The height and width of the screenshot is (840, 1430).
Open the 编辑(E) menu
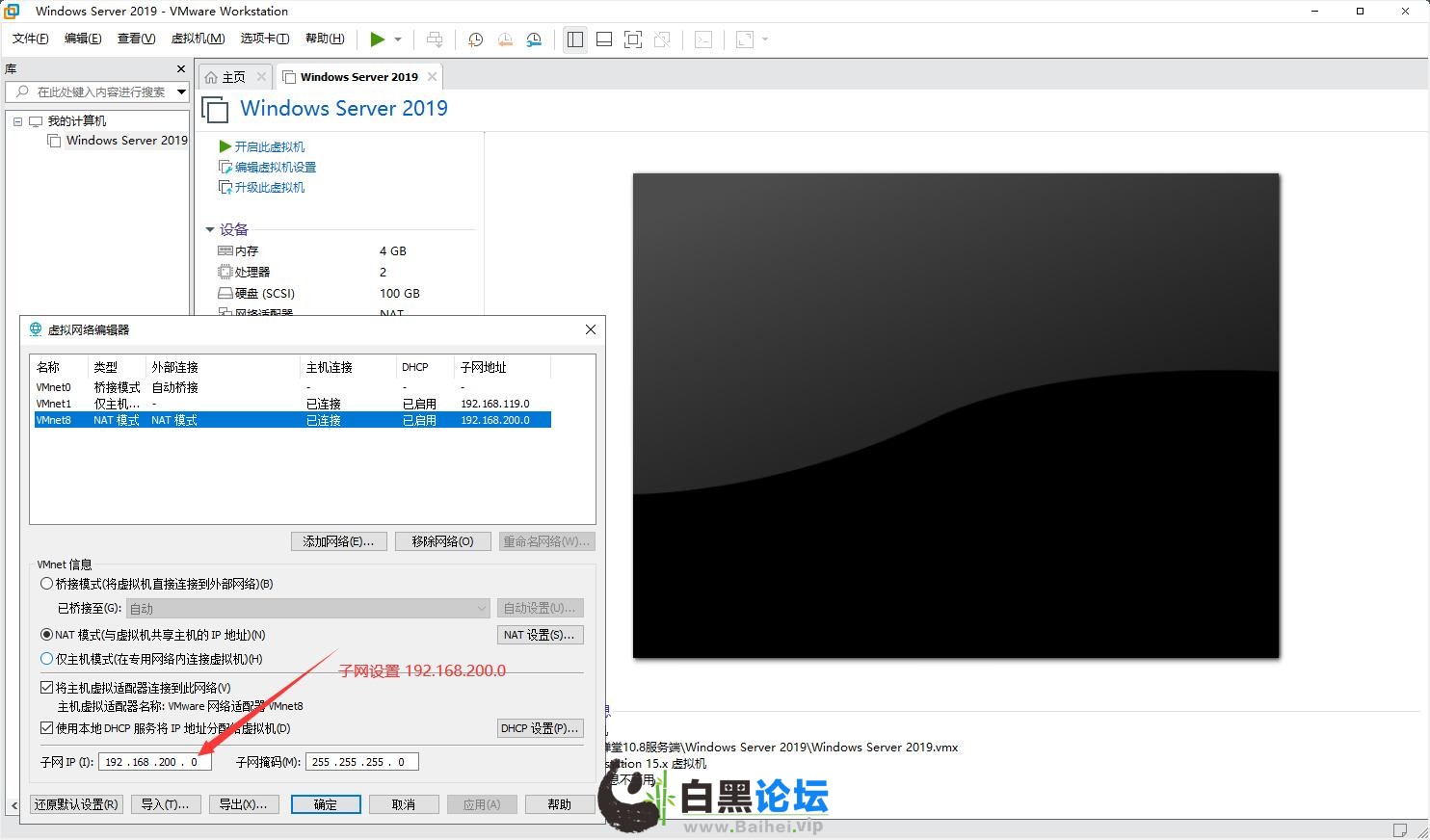click(83, 39)
